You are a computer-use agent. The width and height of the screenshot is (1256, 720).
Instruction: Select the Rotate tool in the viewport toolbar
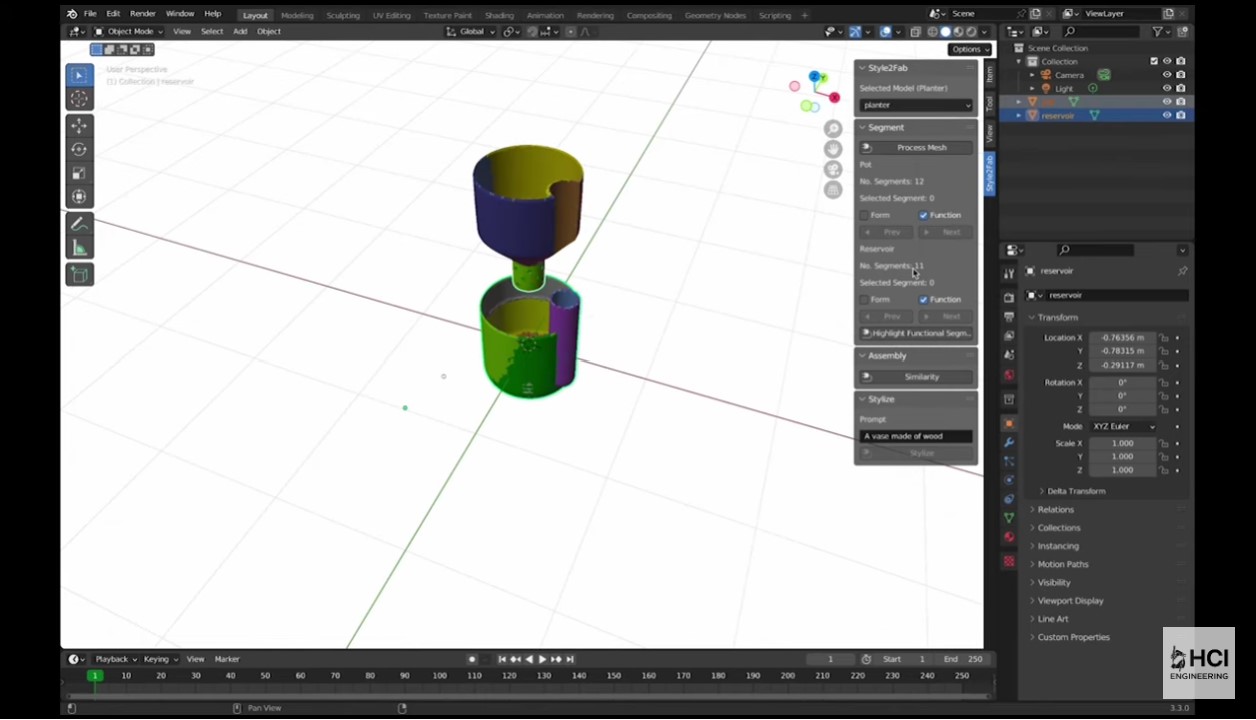(79, 150)
